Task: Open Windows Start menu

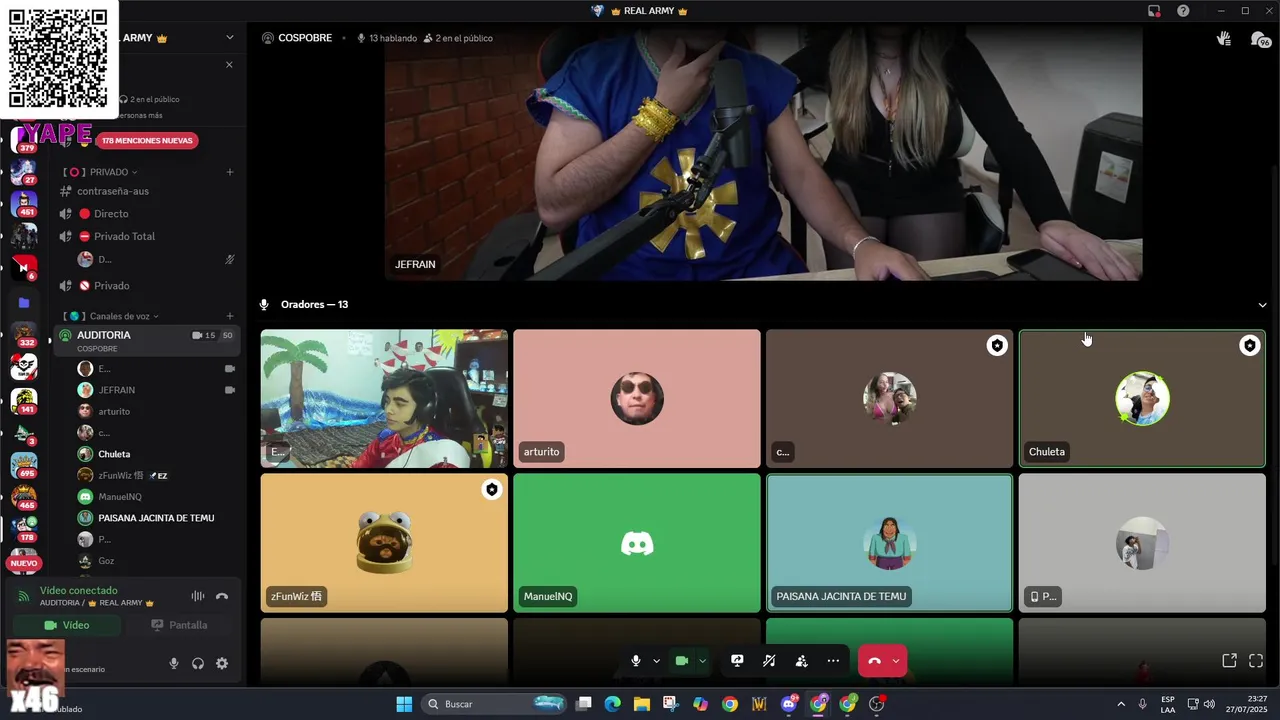Action: [x=404, y=704]
